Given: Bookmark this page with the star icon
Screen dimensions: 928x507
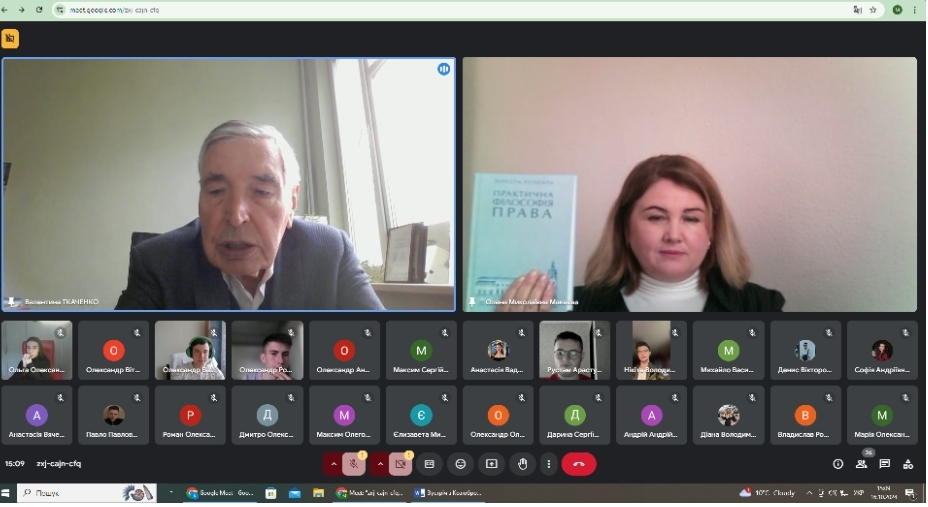Looking at the screenshot, I should 873,10.
